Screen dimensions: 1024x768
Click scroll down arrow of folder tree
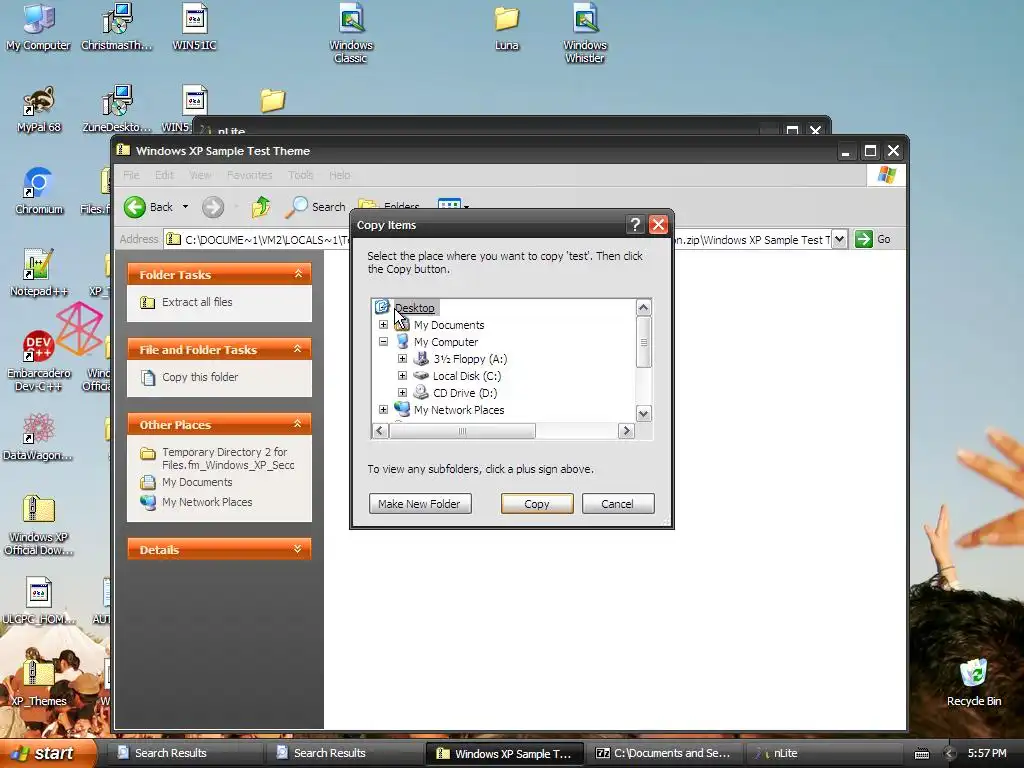click(643, 413)
